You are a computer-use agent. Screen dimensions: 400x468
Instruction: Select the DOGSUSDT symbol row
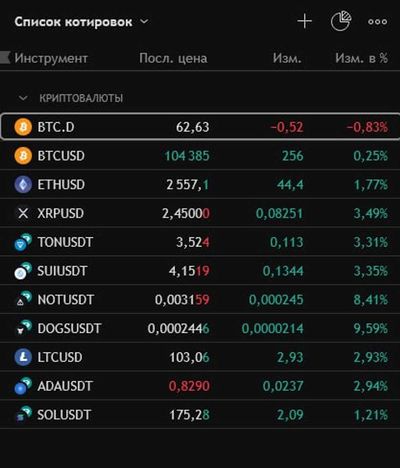tap(200, 329)
